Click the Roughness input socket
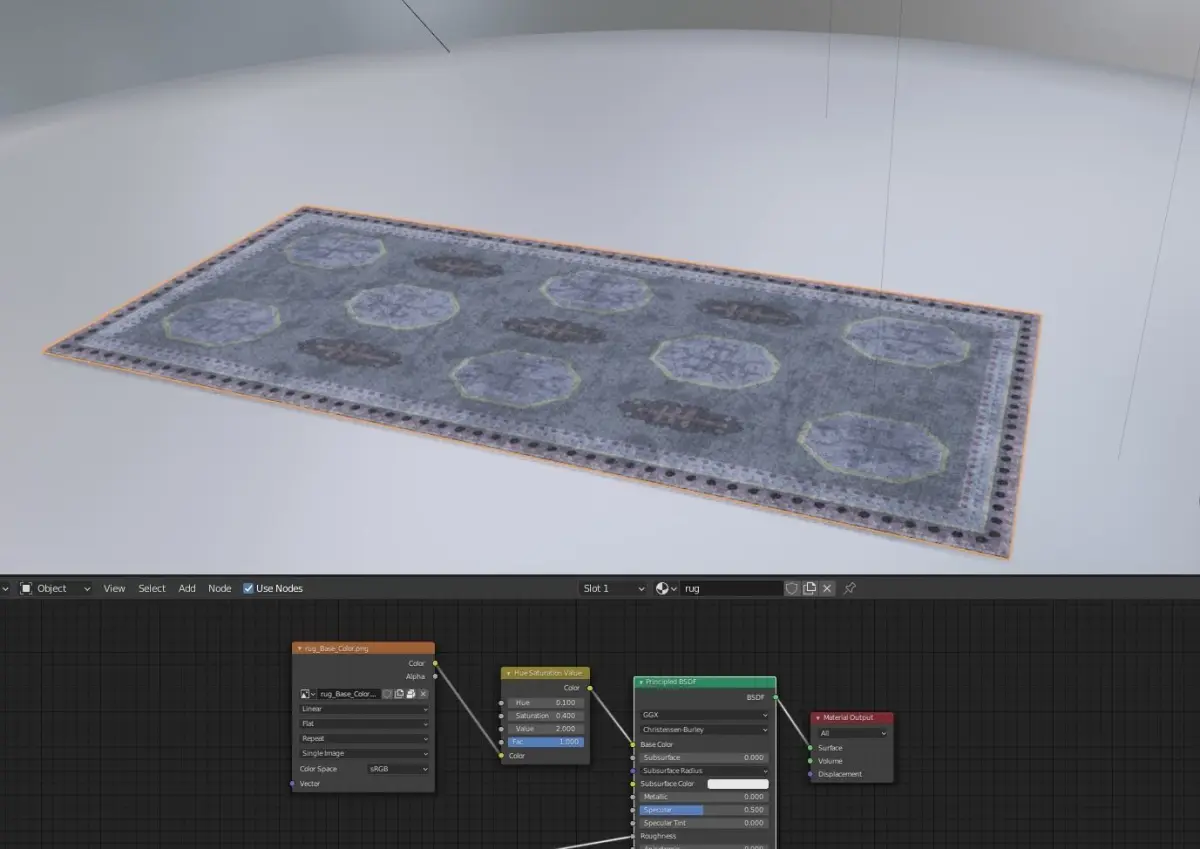 click(633, 836)
